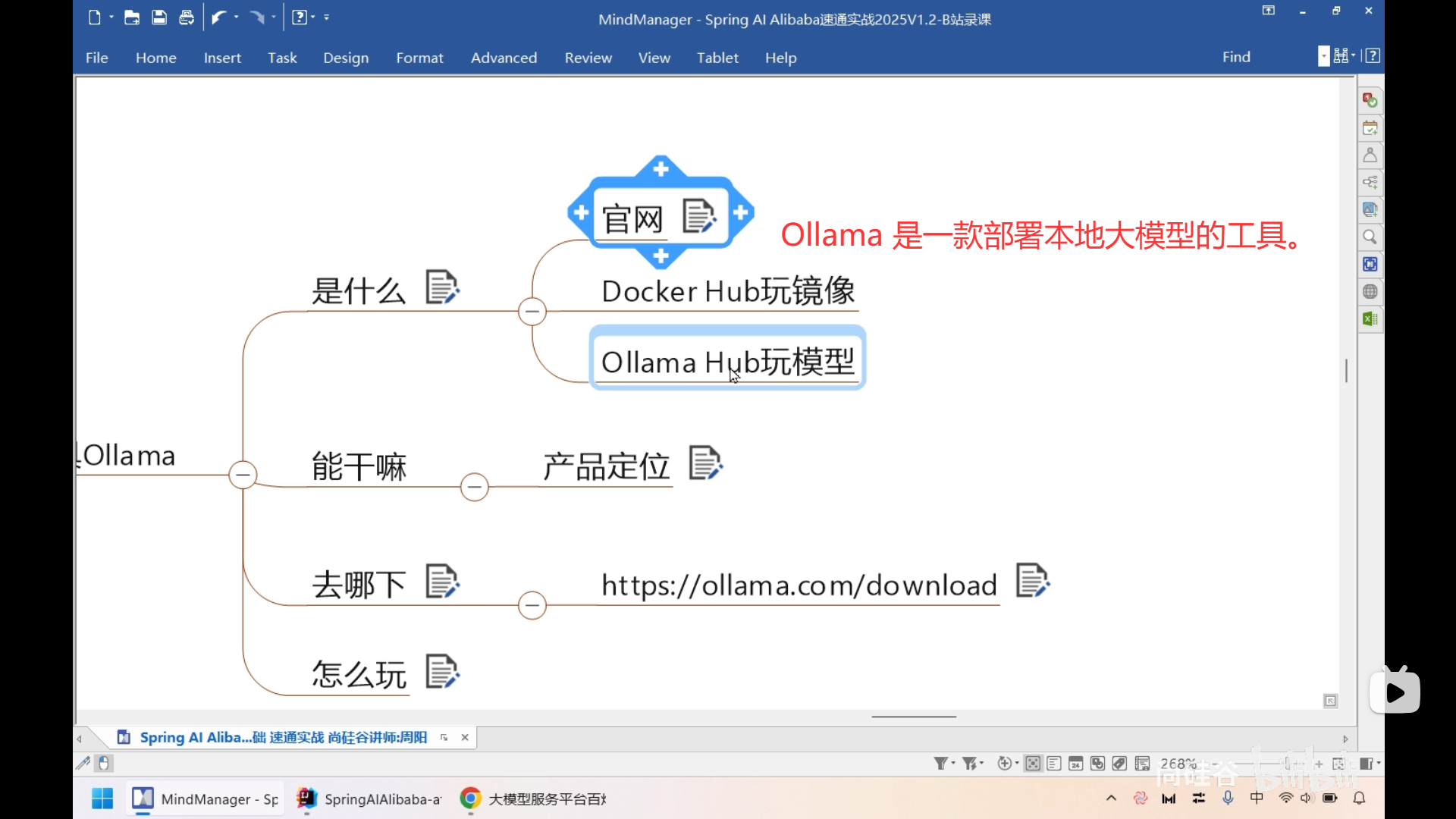Open the Search magnifier pane in sidebar
Viewport: 1456px width, 819px height.
tap(1370, 237)
